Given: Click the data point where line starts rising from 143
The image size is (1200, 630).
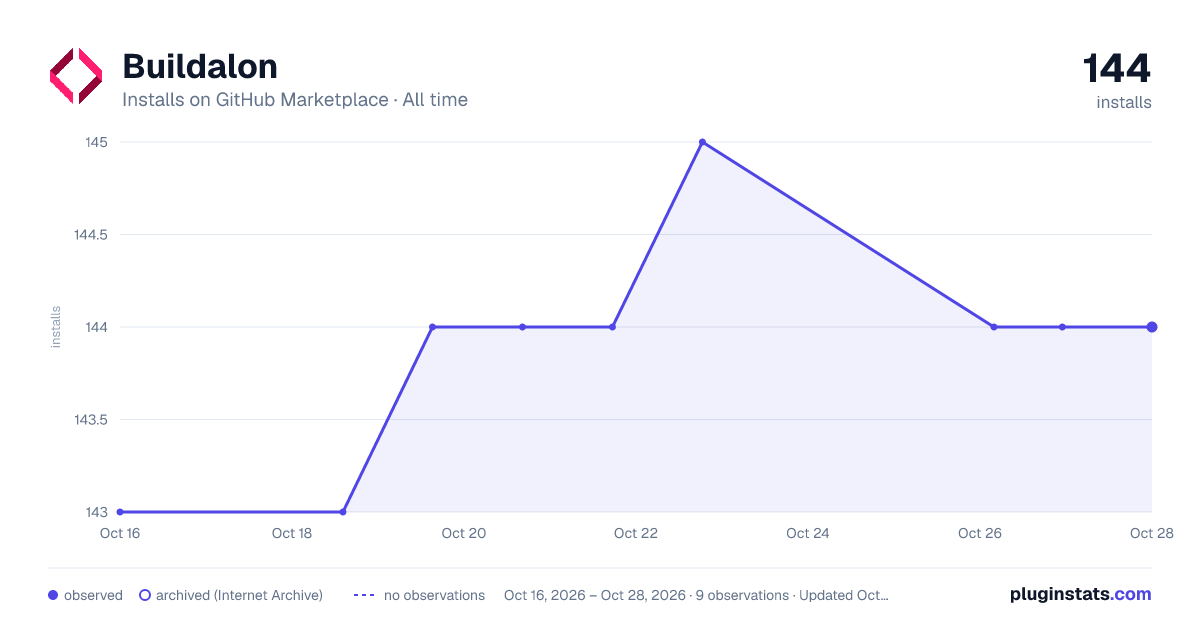Looking at the screenshot, I should [x=343, y=512].
